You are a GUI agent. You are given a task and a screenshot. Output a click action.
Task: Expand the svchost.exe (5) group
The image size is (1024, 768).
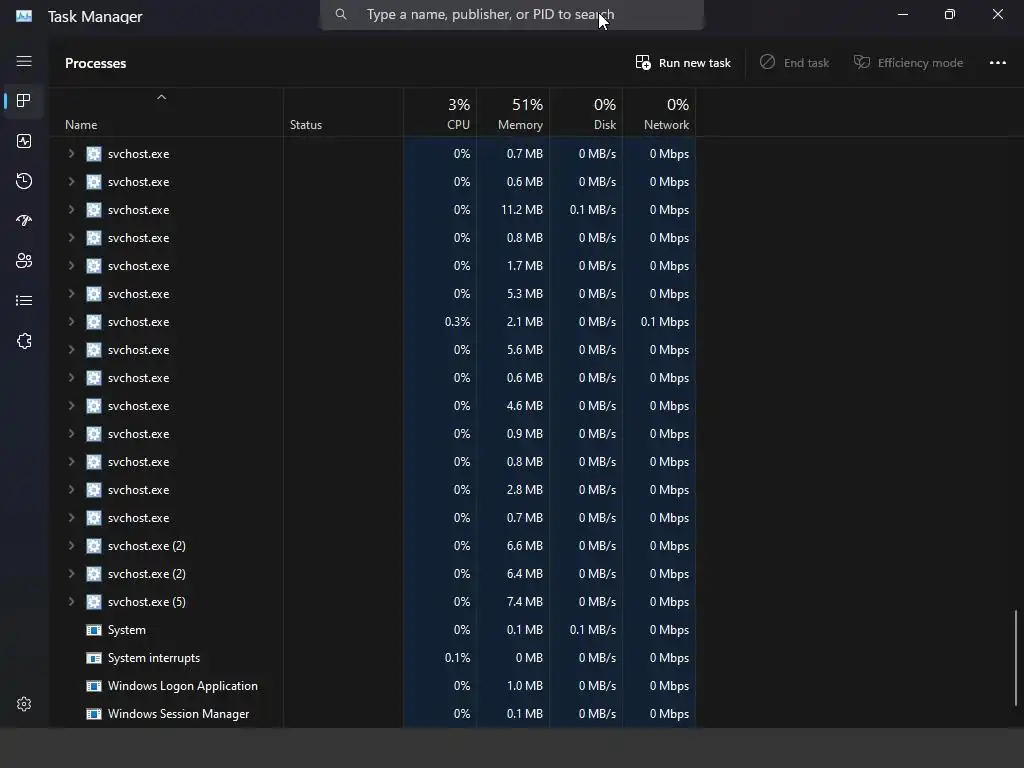coord(71,602)
